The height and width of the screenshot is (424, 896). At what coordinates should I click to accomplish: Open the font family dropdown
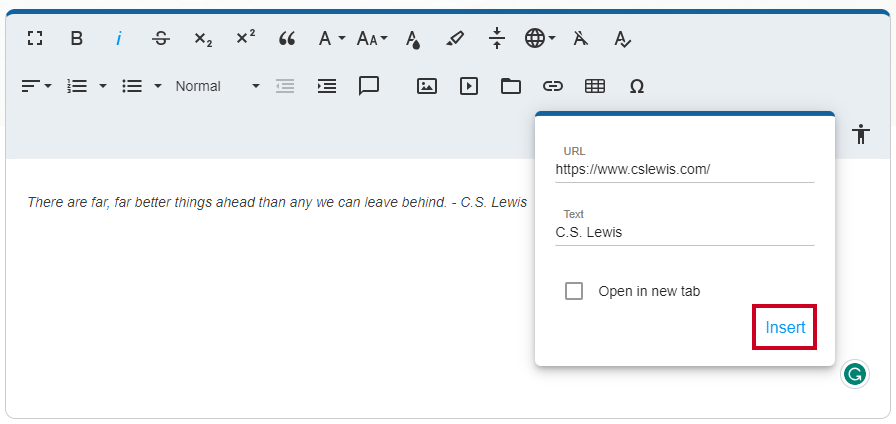pos(331,39)
